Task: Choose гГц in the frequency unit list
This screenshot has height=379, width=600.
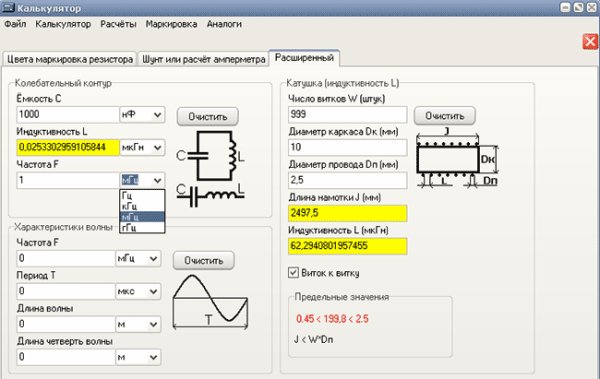Action: (142, 227)
